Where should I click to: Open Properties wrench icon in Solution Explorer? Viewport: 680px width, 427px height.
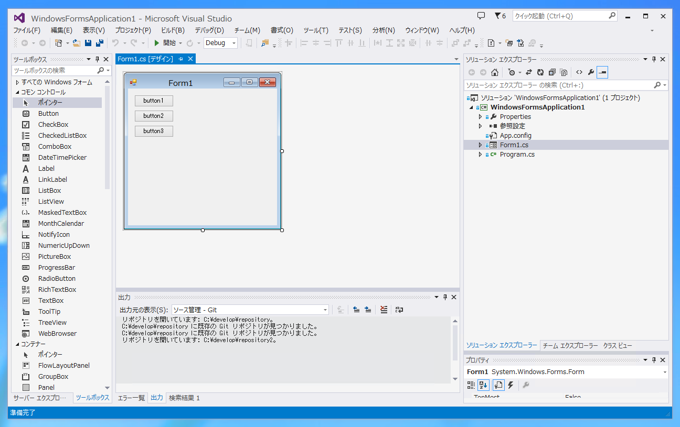(591, 72)
